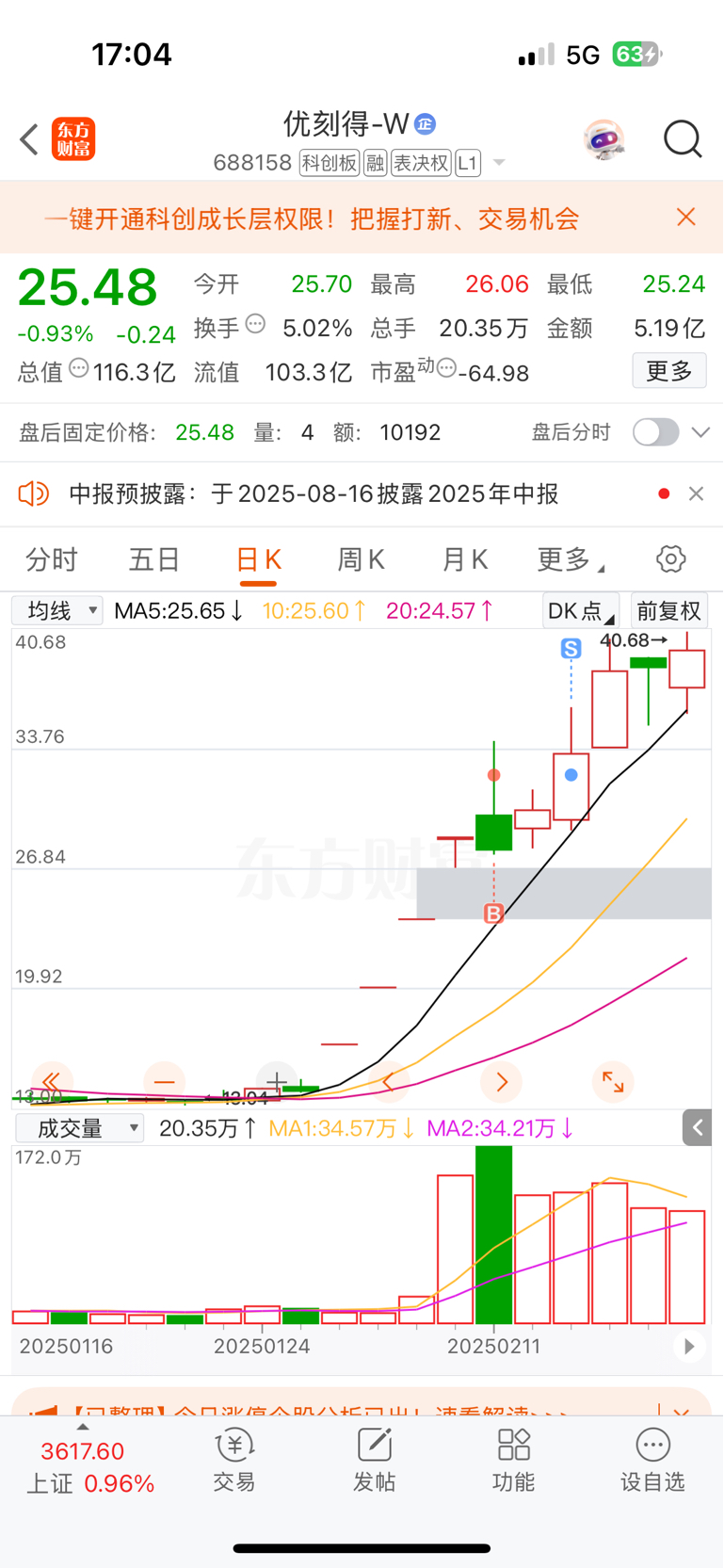Switch to the 五日 tab
This screenshot has height=1568, width=724.
coord(154,559)
